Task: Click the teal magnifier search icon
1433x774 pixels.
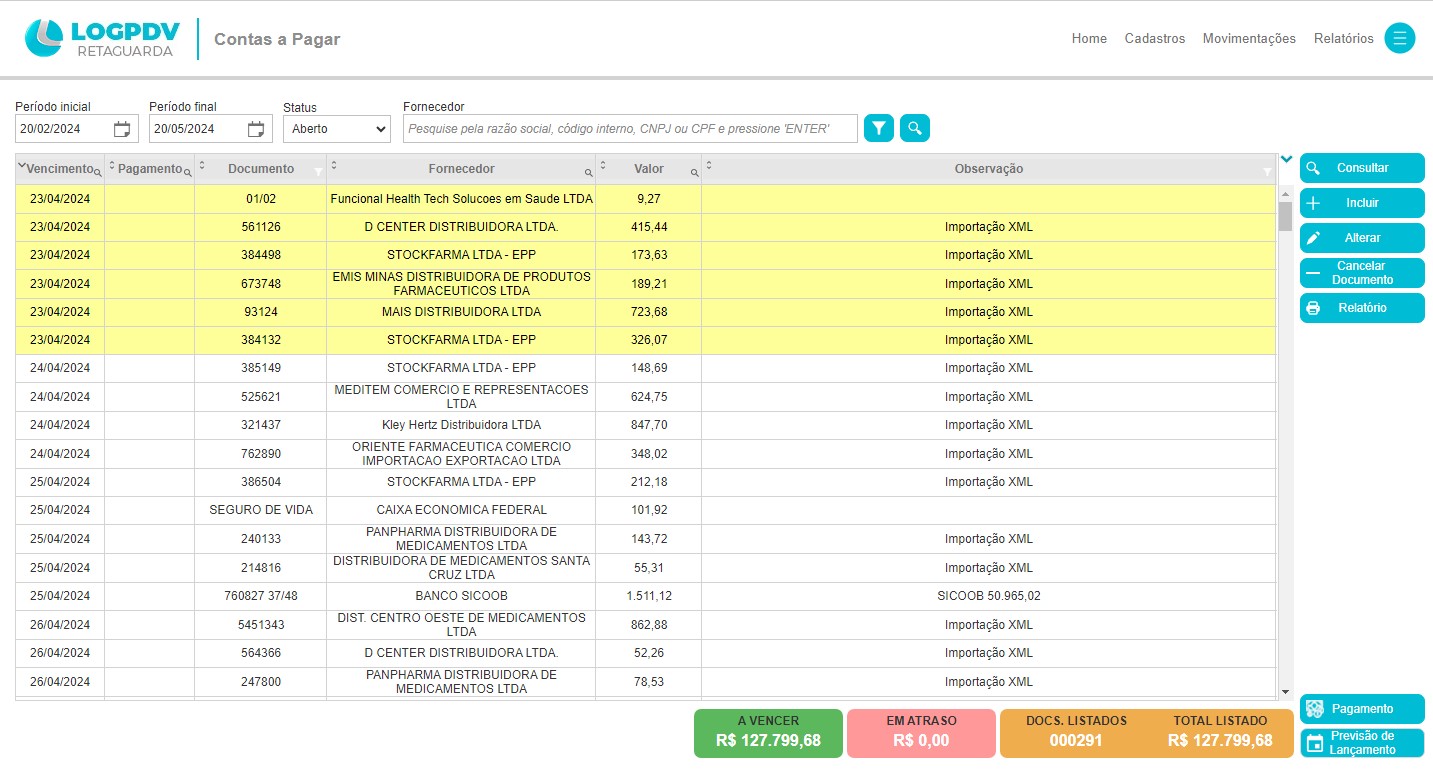Action: click(914, 128)
